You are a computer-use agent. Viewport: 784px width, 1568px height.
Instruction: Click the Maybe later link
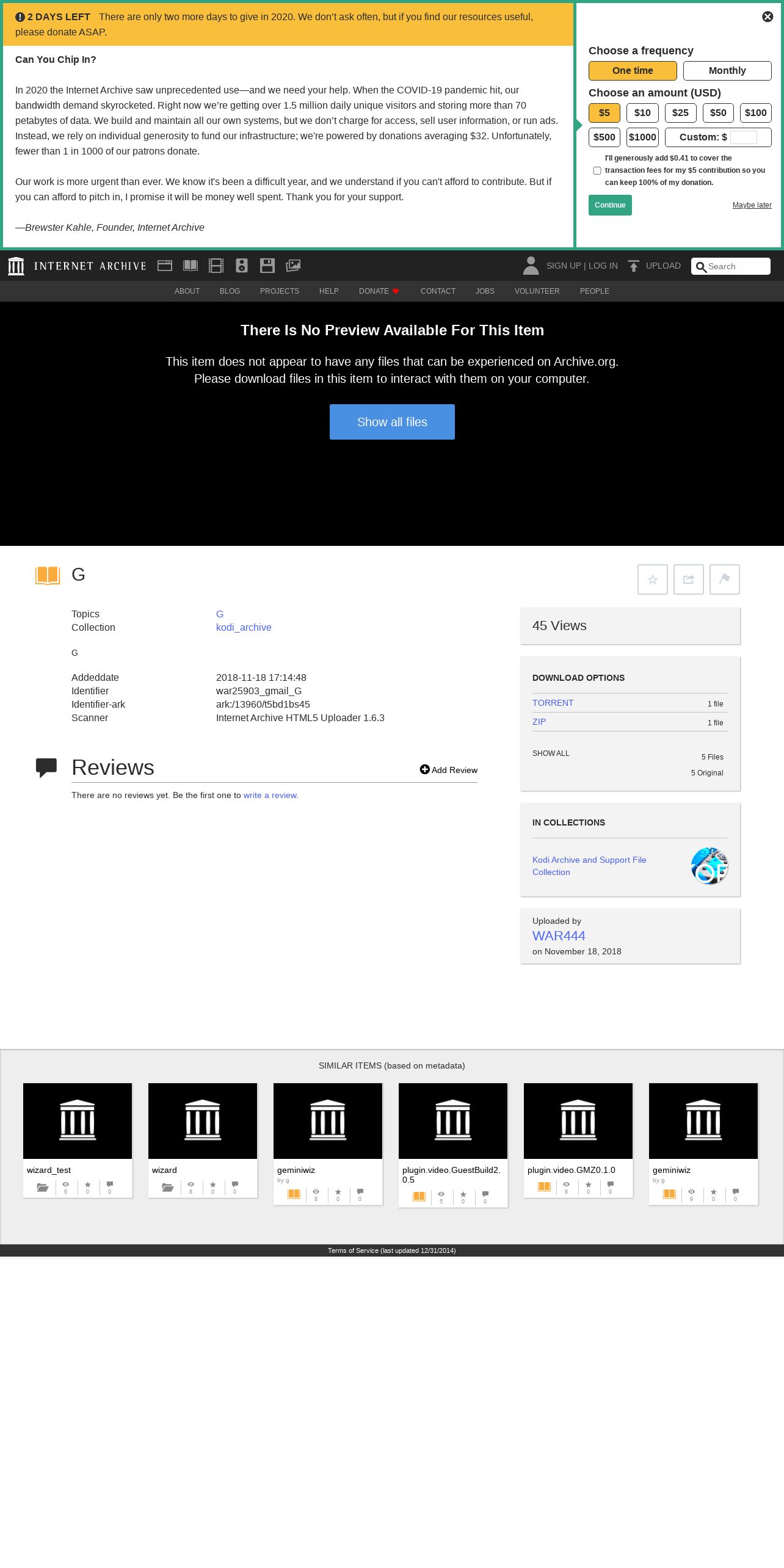752,205
